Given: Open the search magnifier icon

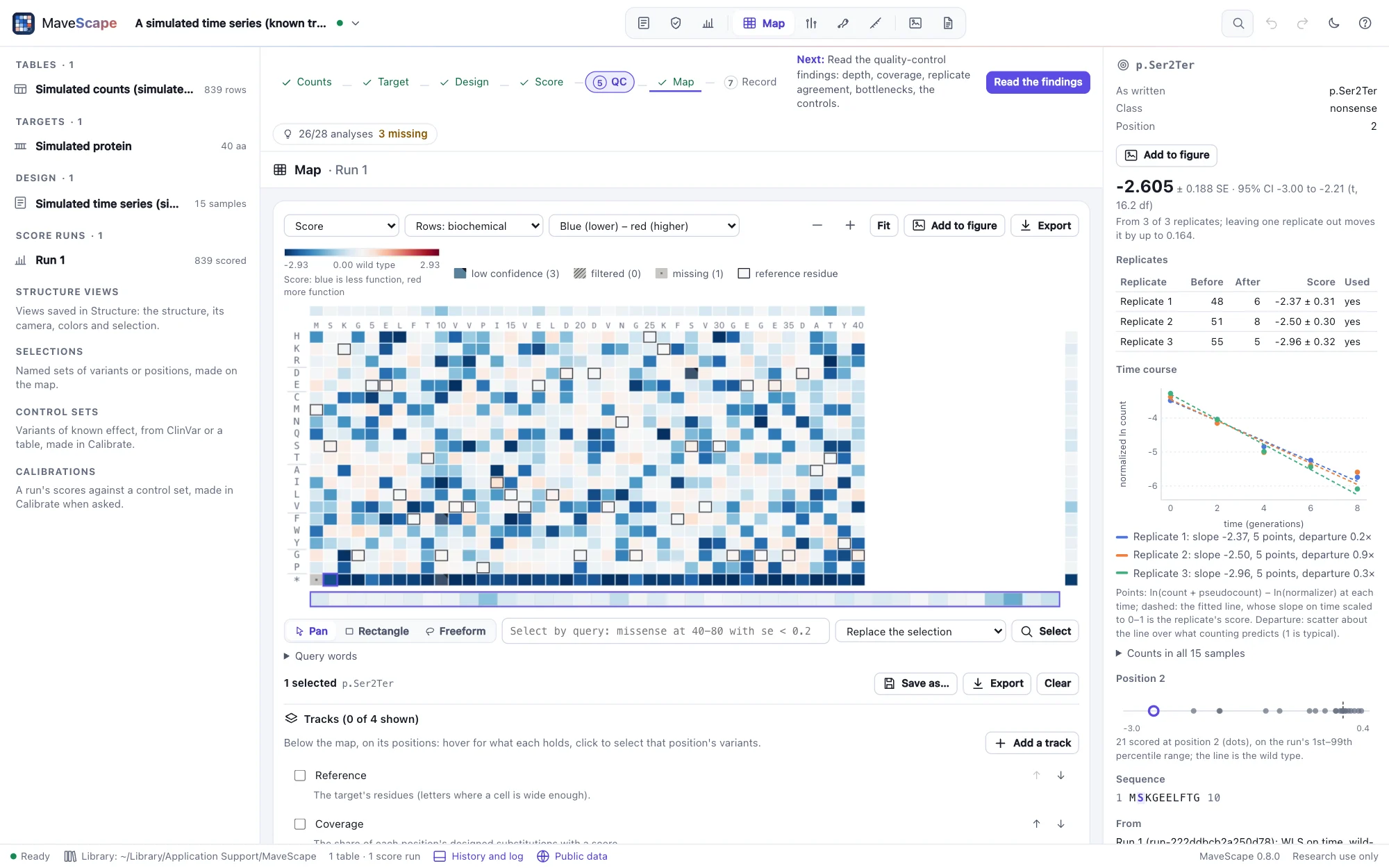Looking at the screenshot, I should click(1238, 23).
